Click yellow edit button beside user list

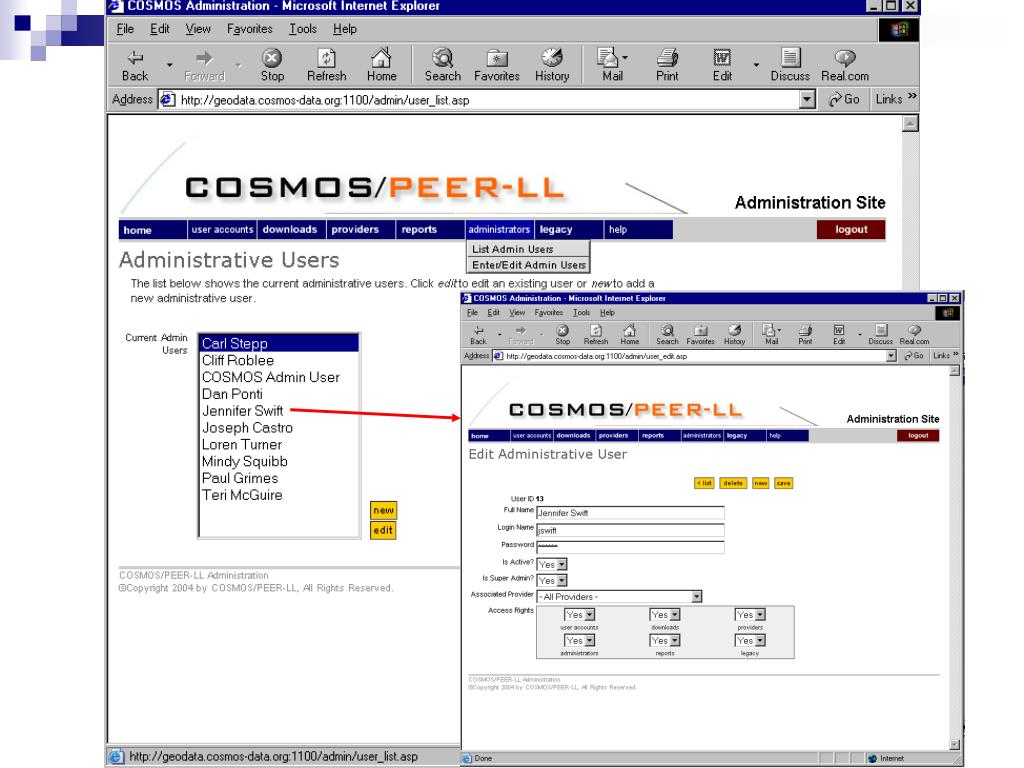[383, 530]
